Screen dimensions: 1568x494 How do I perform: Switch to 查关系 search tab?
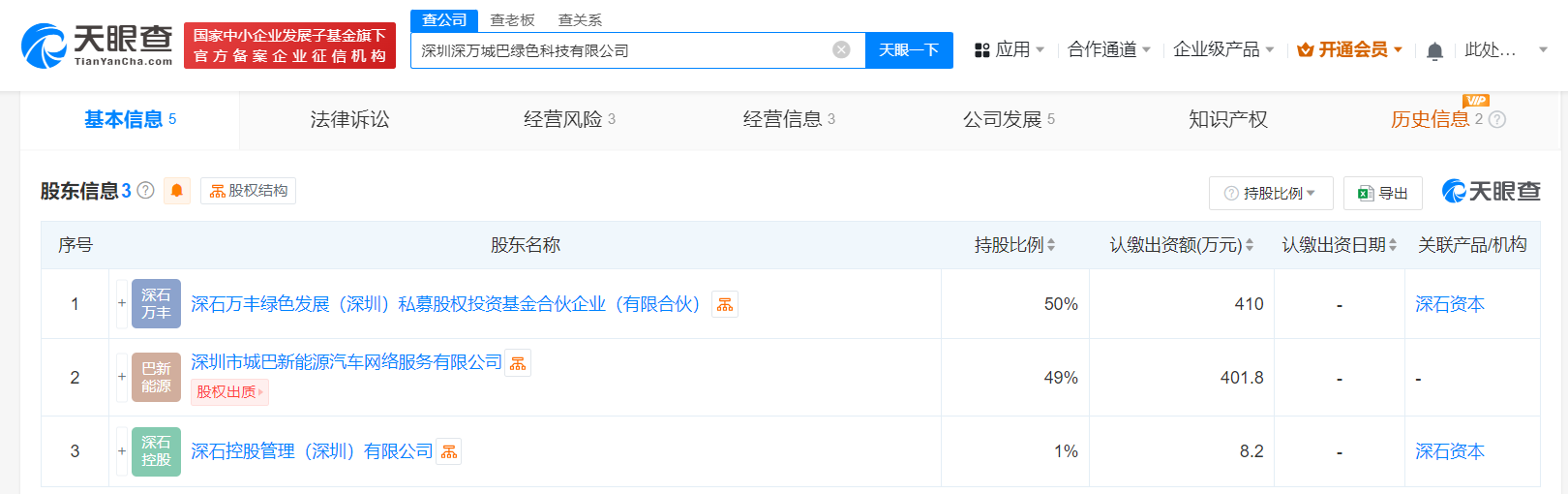tap(580, 19)
